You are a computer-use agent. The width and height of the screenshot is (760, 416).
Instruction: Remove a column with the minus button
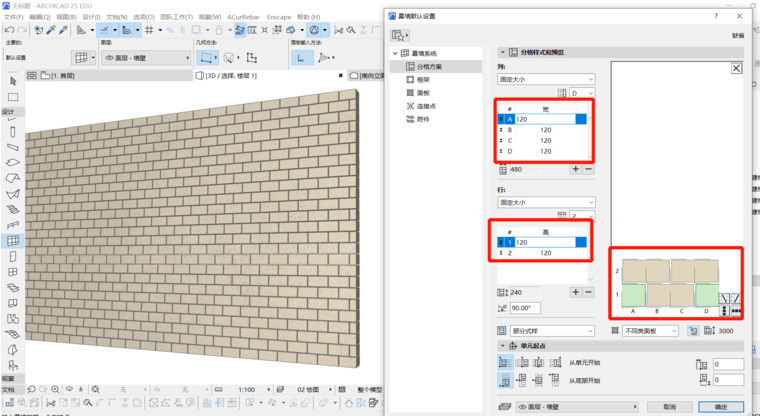click(588, 169)
